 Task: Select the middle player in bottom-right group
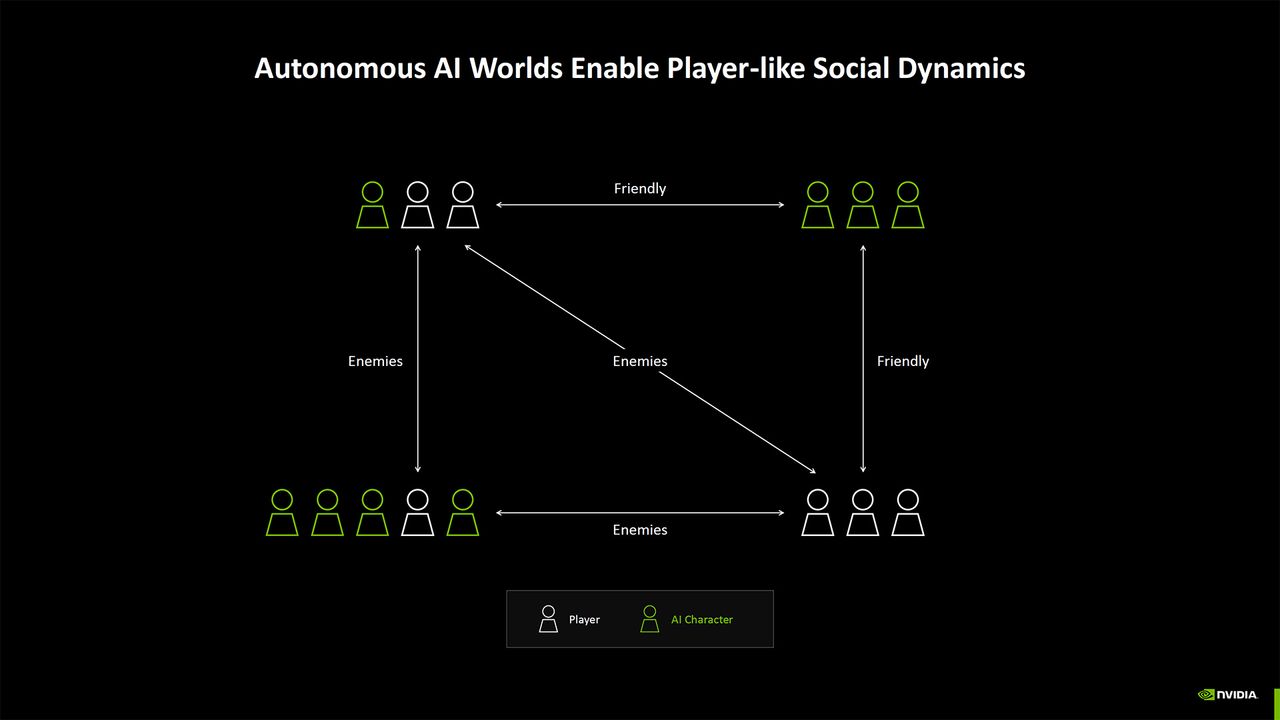click(862, 512)
